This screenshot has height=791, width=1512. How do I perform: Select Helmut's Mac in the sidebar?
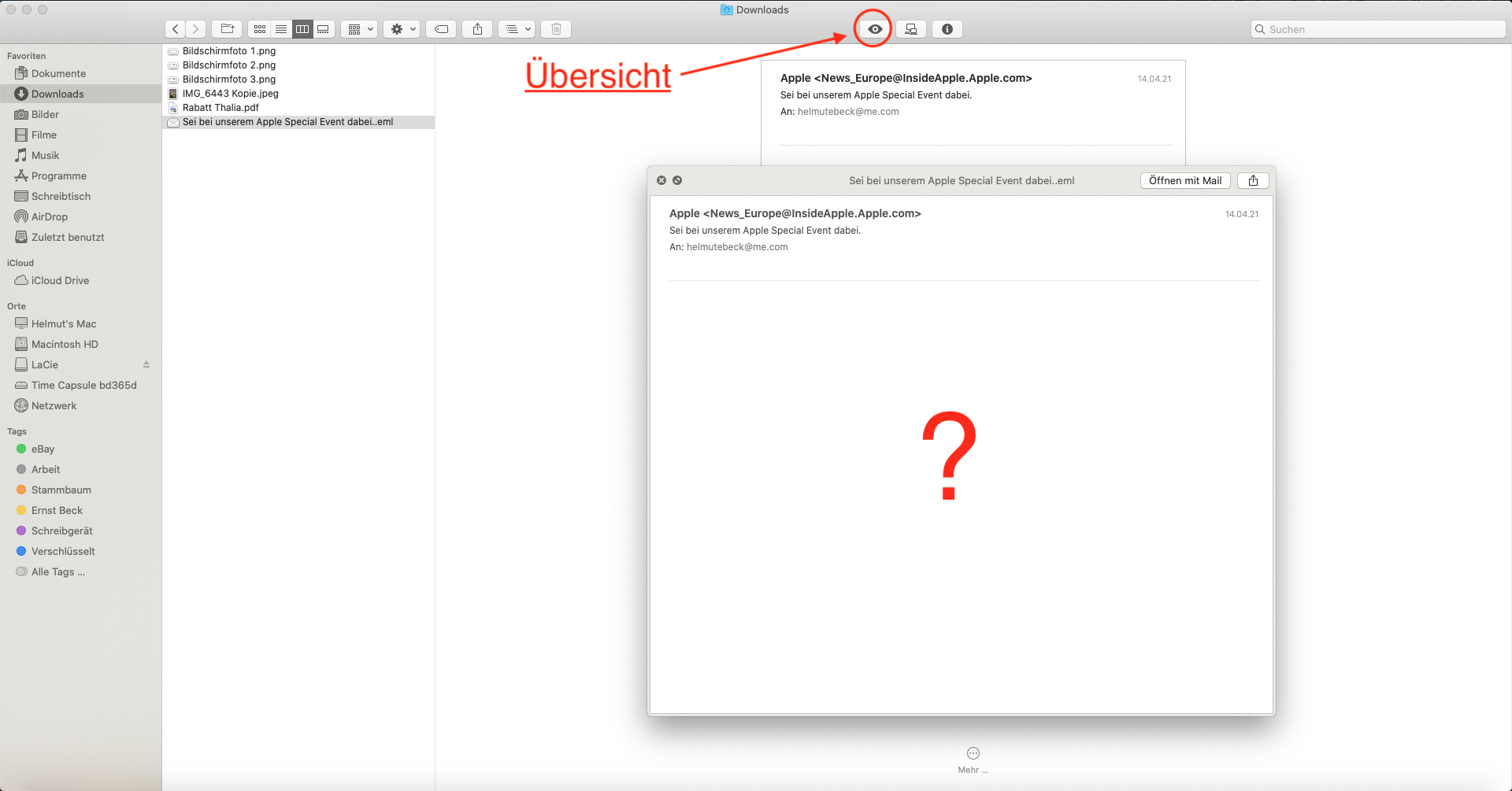coord(80,323)
